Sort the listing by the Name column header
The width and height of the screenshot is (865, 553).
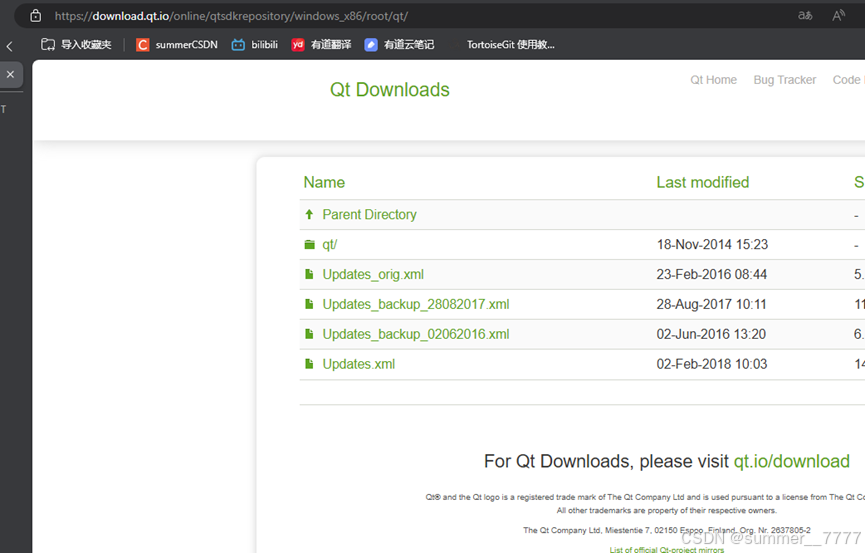(324, 182)
